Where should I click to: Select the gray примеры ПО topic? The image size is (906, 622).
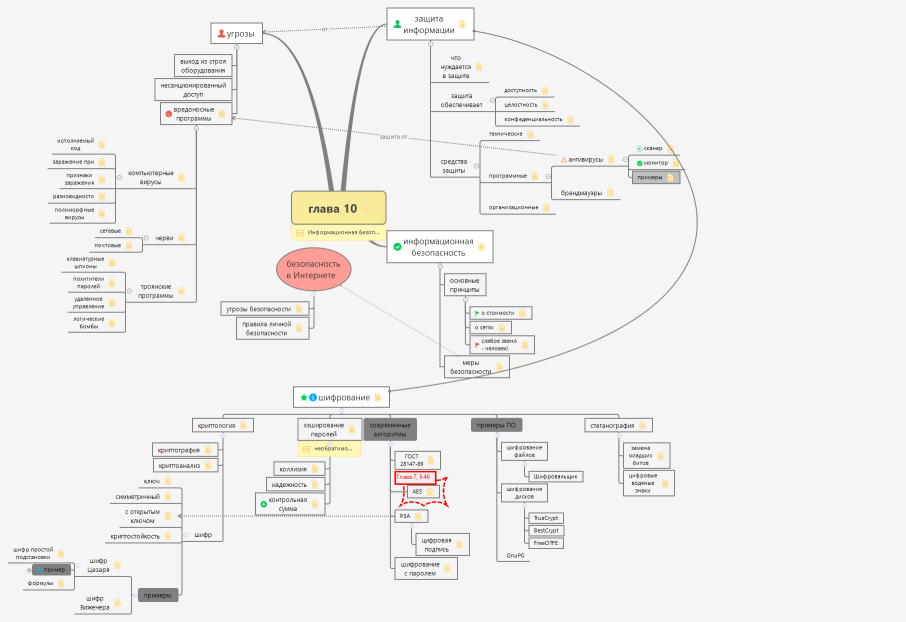[497, 425]
